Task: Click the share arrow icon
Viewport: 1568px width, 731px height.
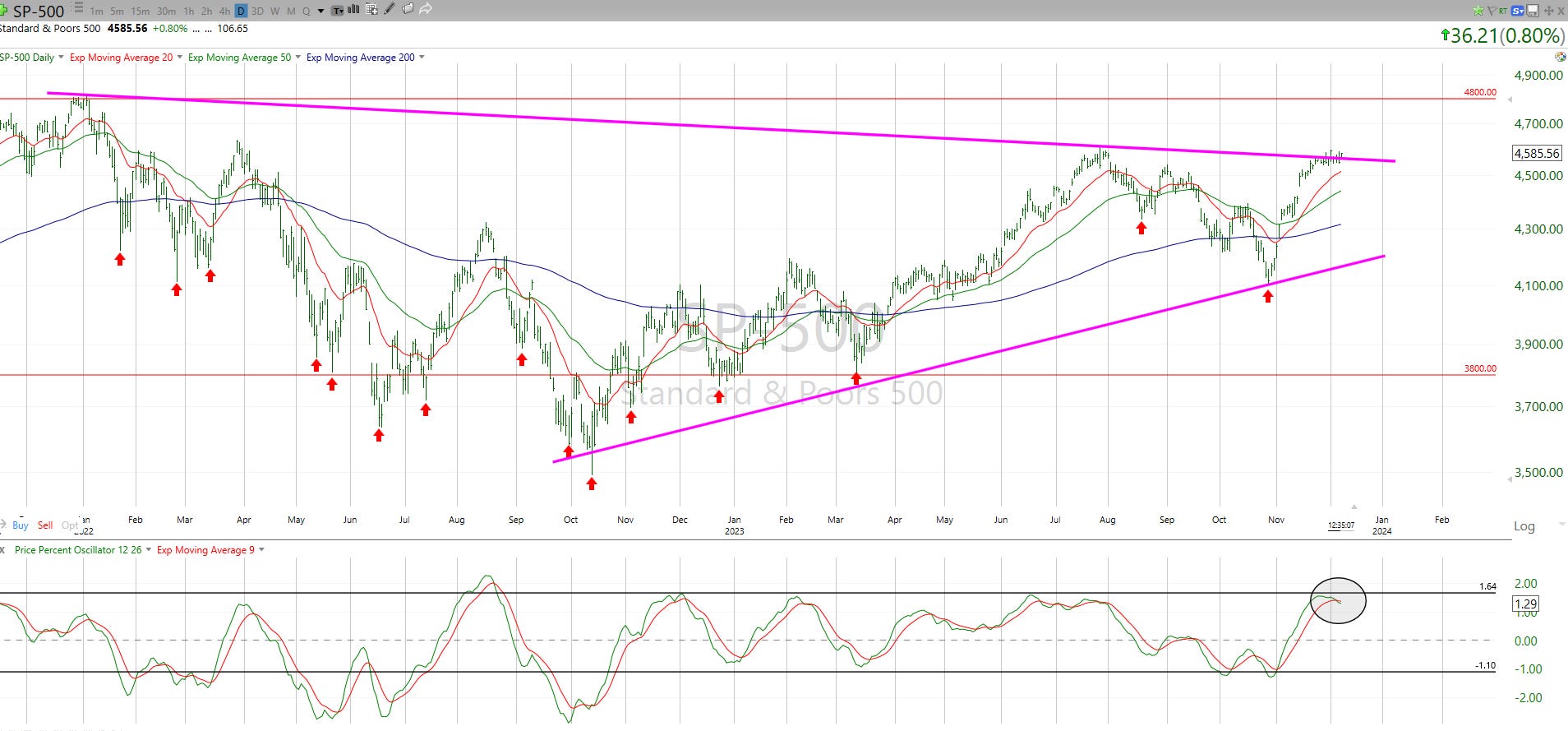Action: pyautogui.click(x=426, y=9)
